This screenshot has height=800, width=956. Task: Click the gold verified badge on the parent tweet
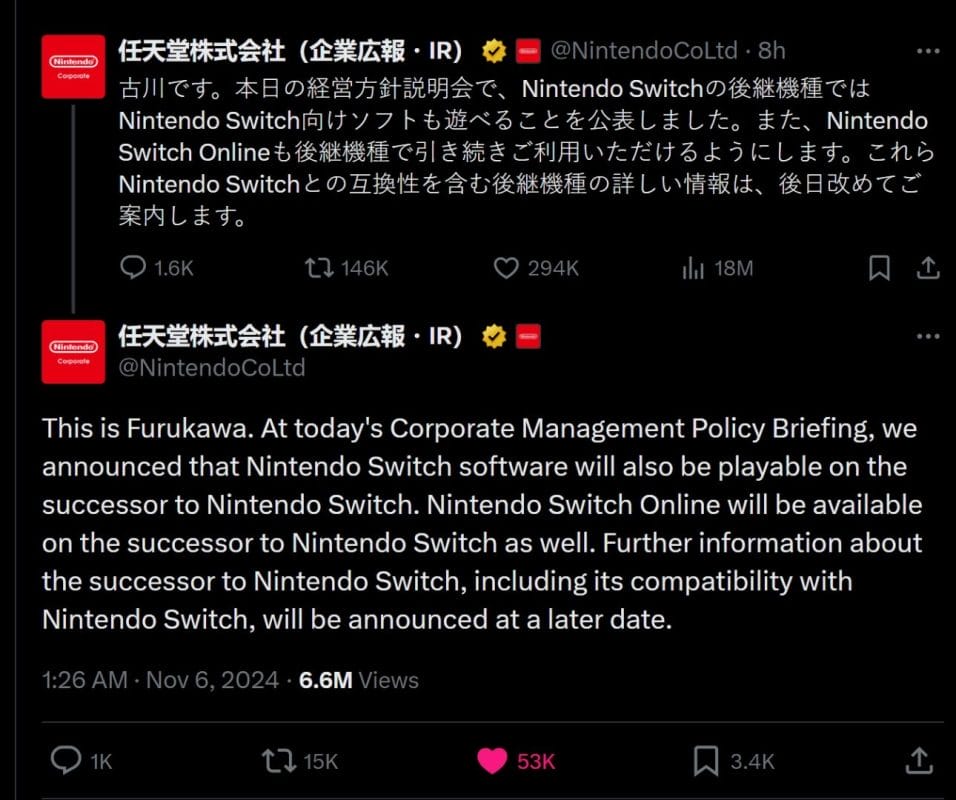(494, 50)
